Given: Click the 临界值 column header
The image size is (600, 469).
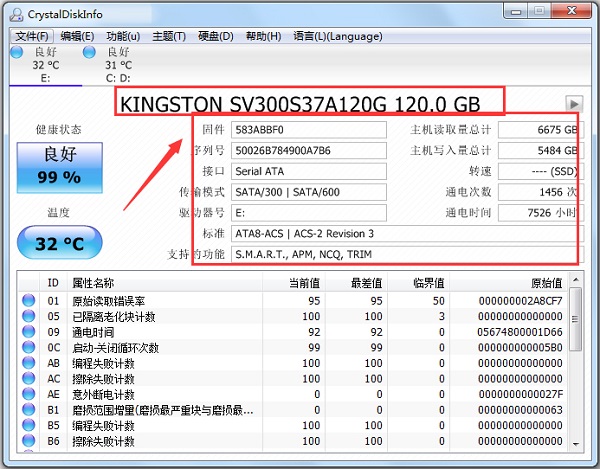Looking at the screenshot, I should [x=419, y=283].
